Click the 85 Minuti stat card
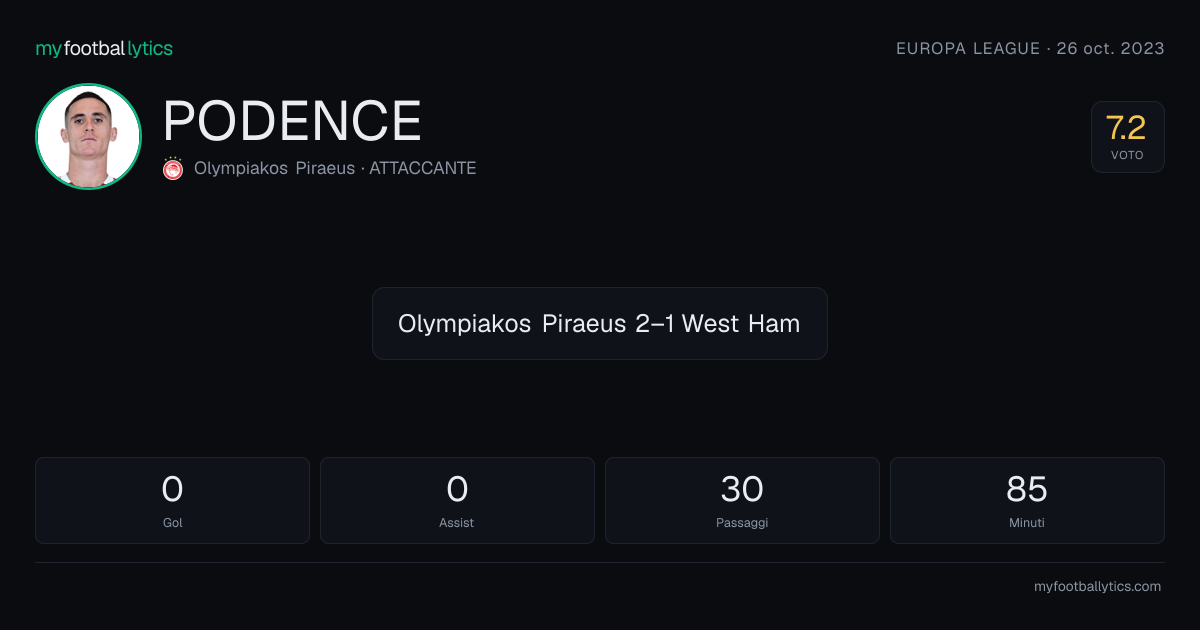Image resolution: width=1200 pixels, height=630 pixels. coord(1027,500)
